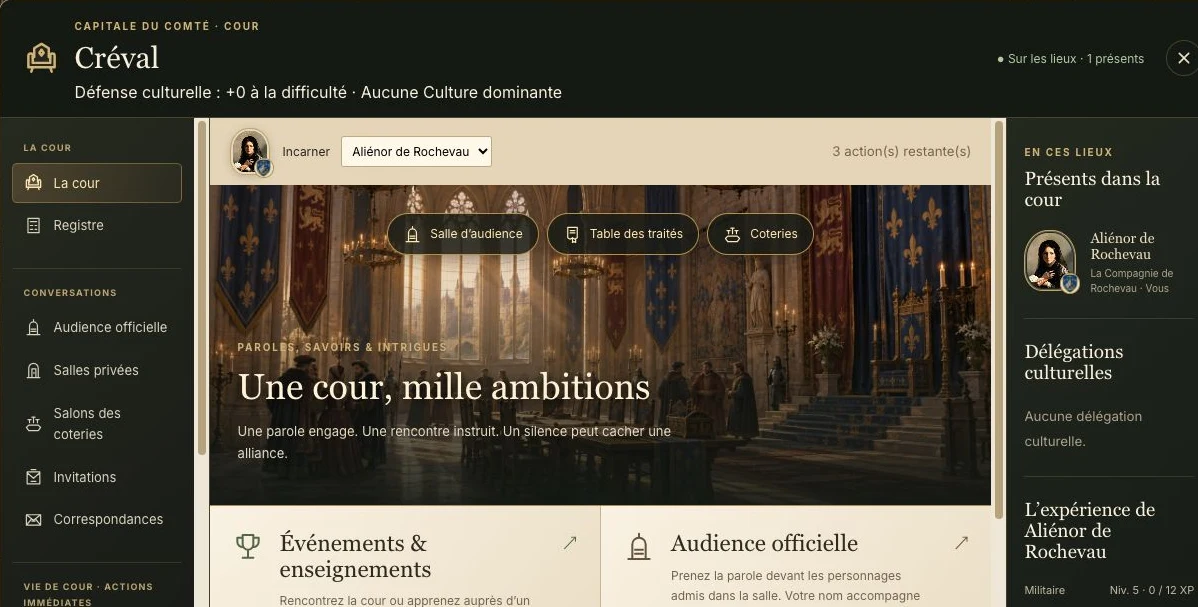Click 'La Compagnie de Rochevau · Vous' subtitle
The width and height of the screenshot is (1198, 607).
[1132, 281]
